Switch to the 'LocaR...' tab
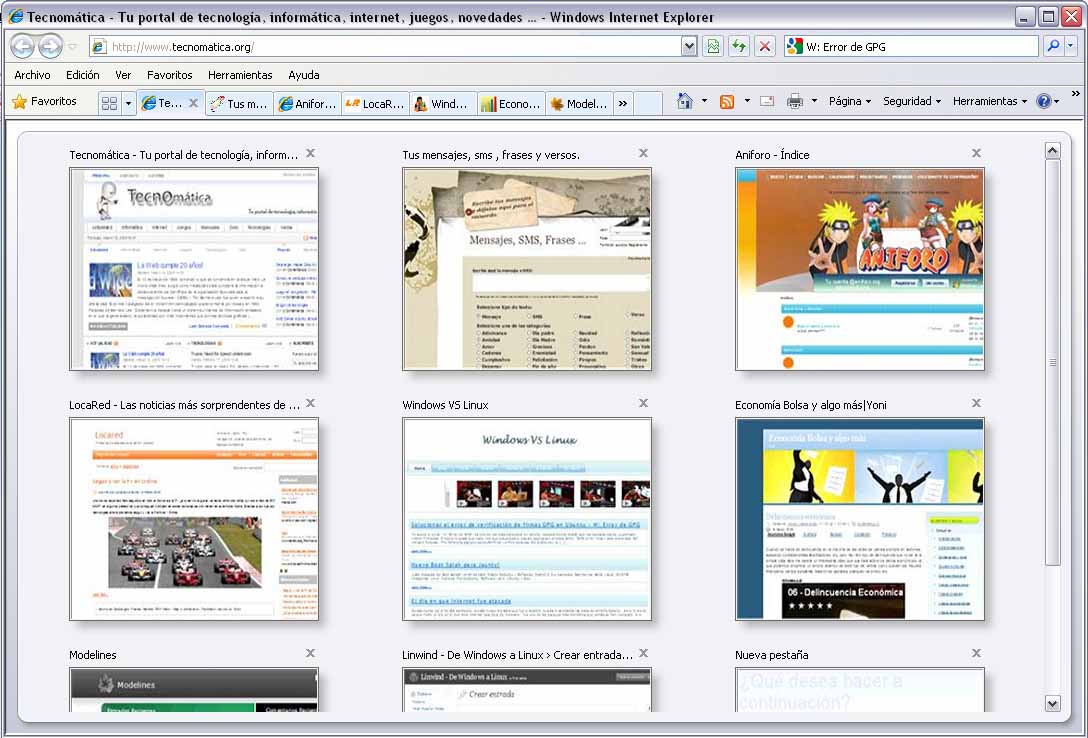The image size is (1088, 738). 375,103
